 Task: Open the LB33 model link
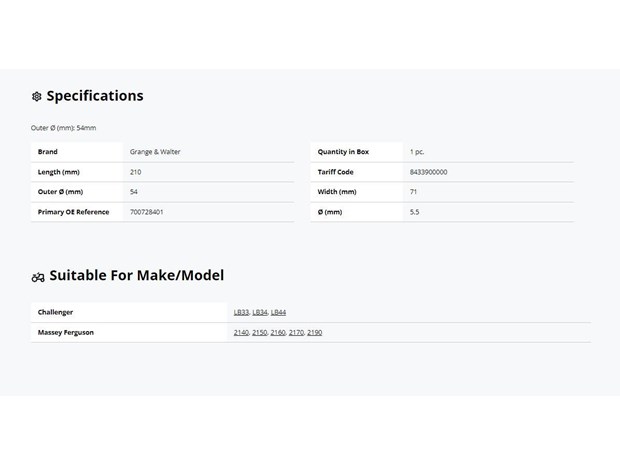[241, 312]
